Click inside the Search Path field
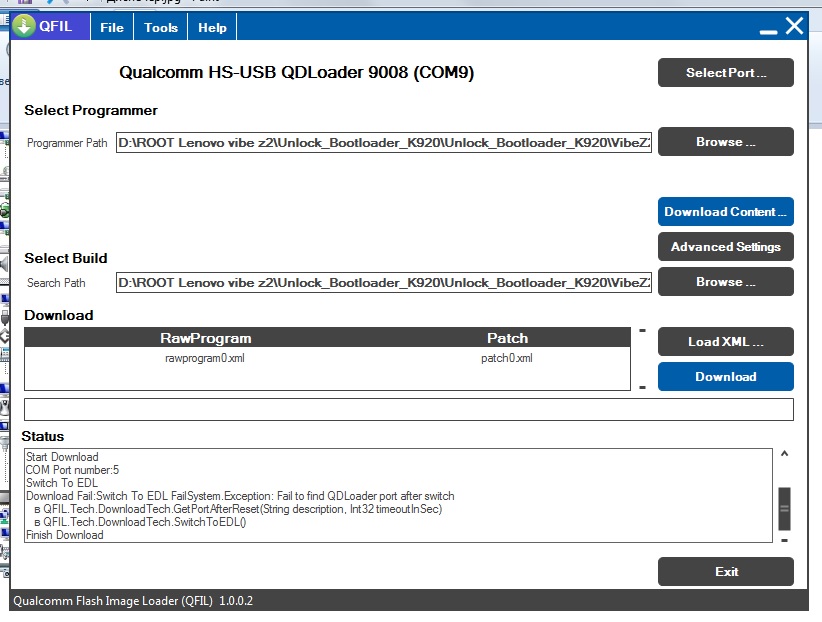The height and width of the screenshot is (622, 822). [384, 283]
